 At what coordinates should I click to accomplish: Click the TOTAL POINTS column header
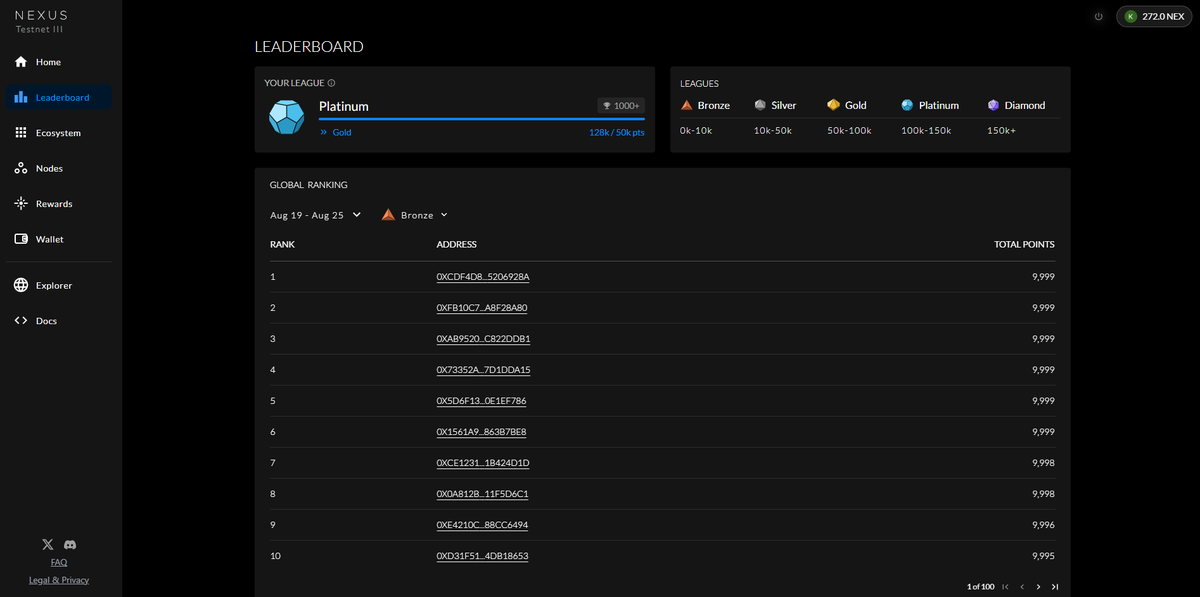point(1024,244)
